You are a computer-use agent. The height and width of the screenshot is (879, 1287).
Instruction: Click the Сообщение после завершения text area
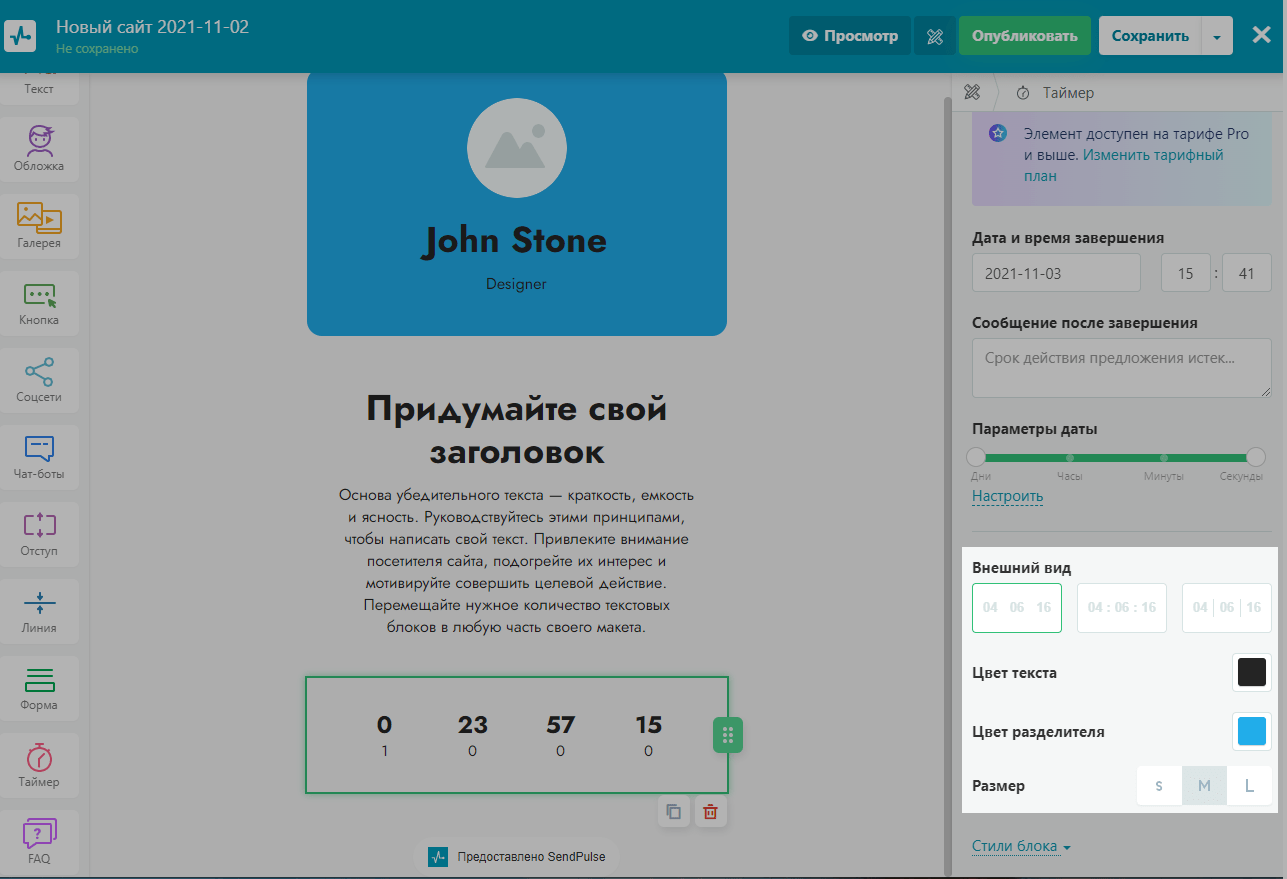(x=1120, y=367)
